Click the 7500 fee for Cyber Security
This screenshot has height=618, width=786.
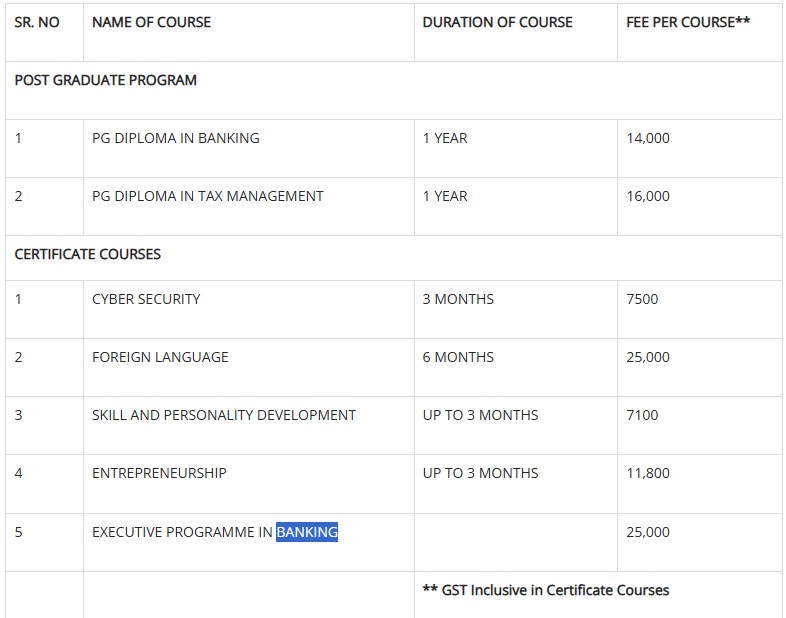click(x=642, y=299)
